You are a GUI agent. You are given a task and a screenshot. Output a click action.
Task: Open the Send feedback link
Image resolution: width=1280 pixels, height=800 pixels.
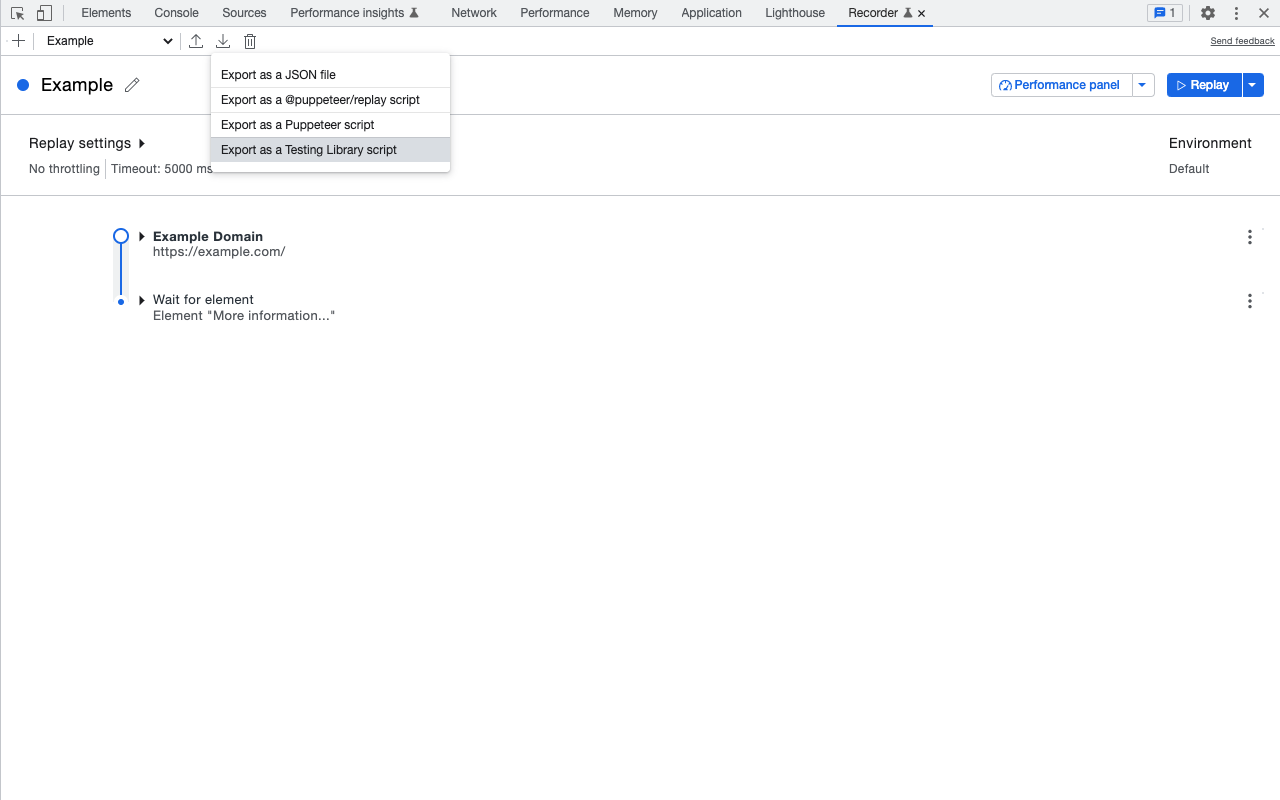tap(1242, 41)
